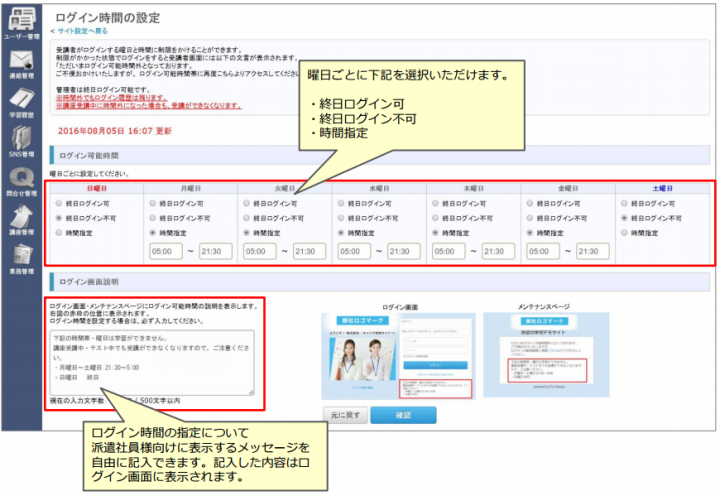Open the ログイン画面 preview thumbnail
The image size is (720, 496).
click(x=398, y=356)
